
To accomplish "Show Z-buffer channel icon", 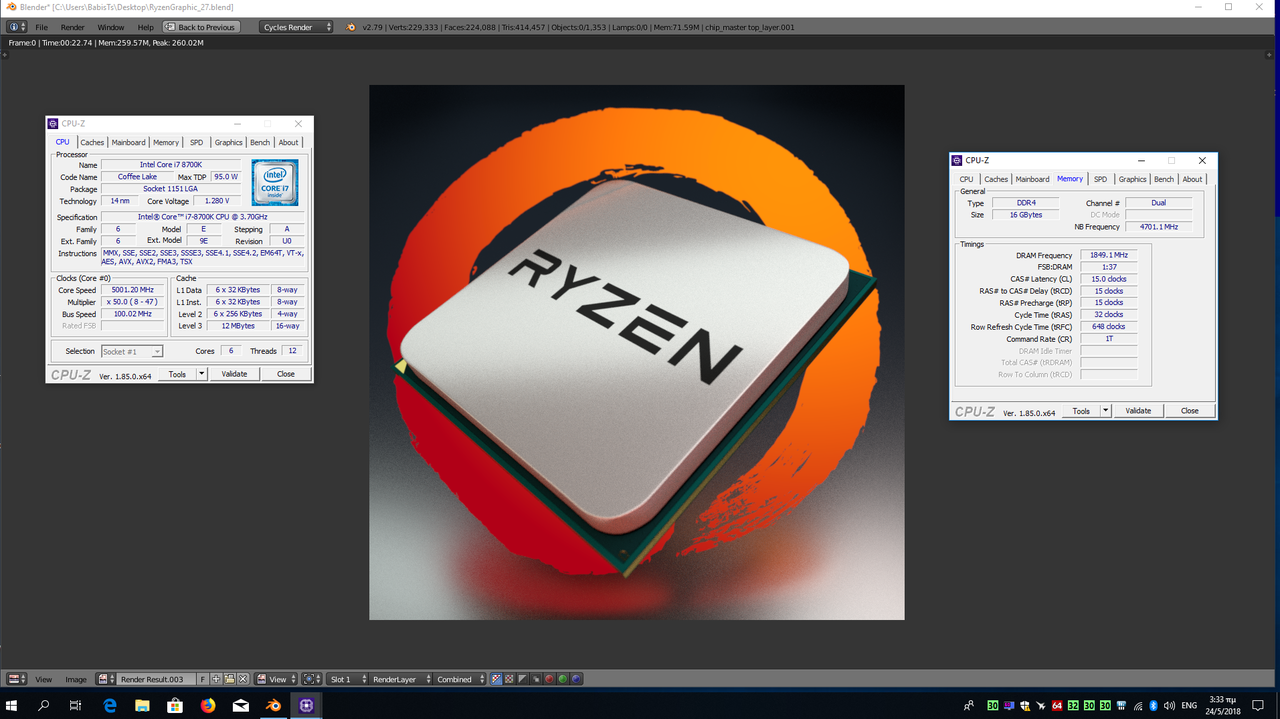I will click(535, 679).
